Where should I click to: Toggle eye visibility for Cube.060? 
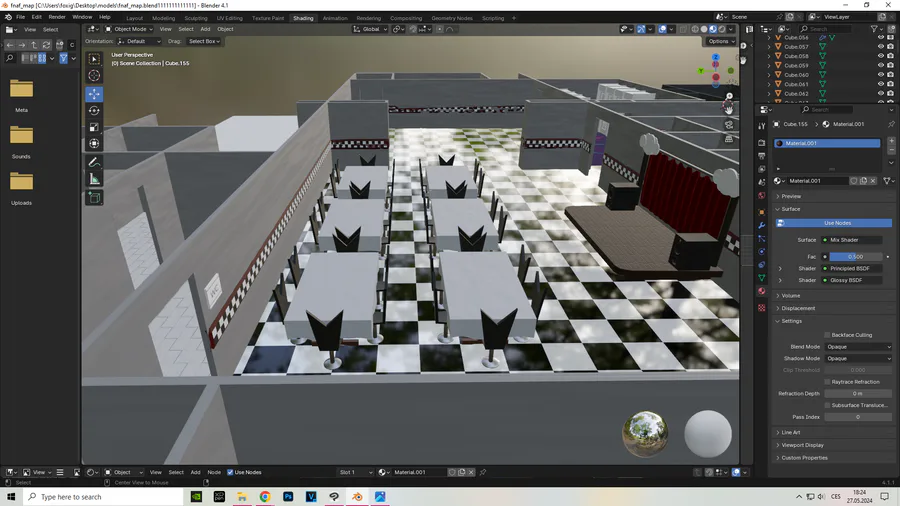coord(880,75)
